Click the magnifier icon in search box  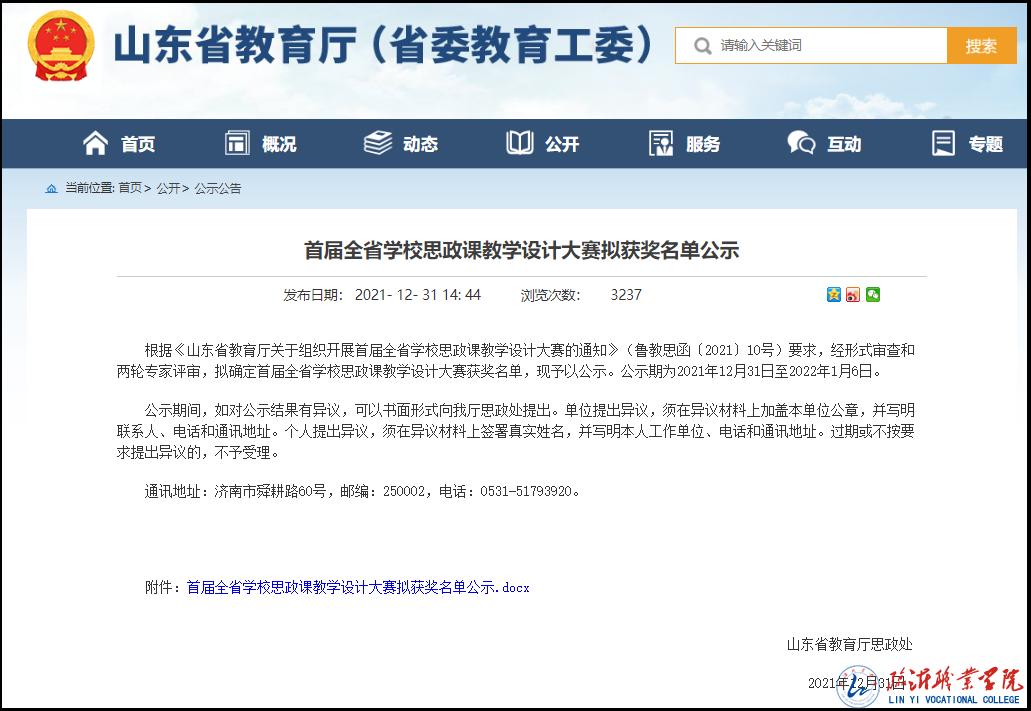click(x=702, y=46)
